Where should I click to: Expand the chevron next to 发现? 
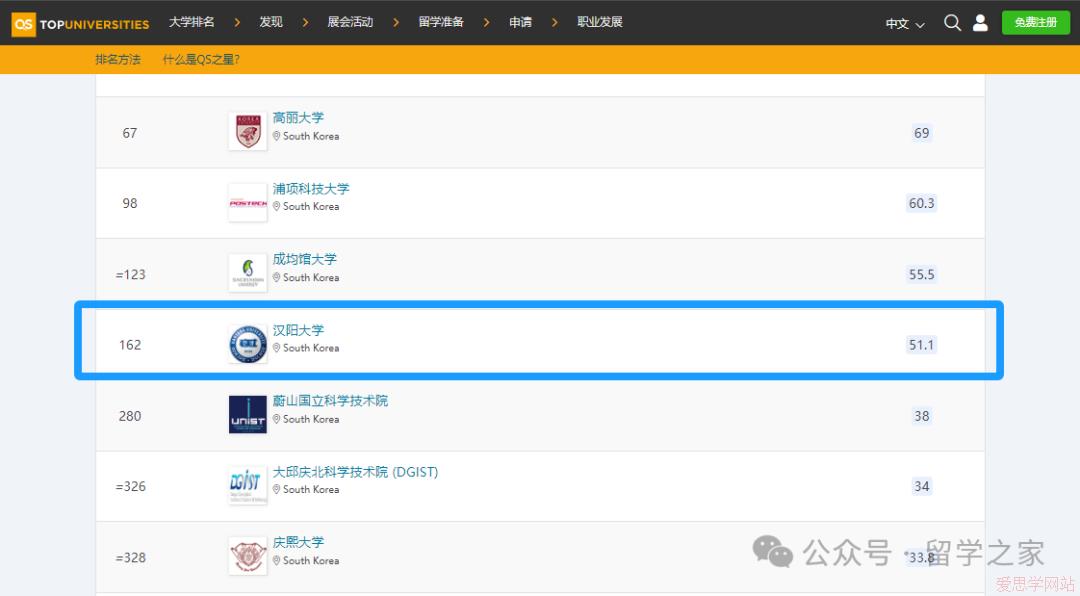tap(305, 23)
